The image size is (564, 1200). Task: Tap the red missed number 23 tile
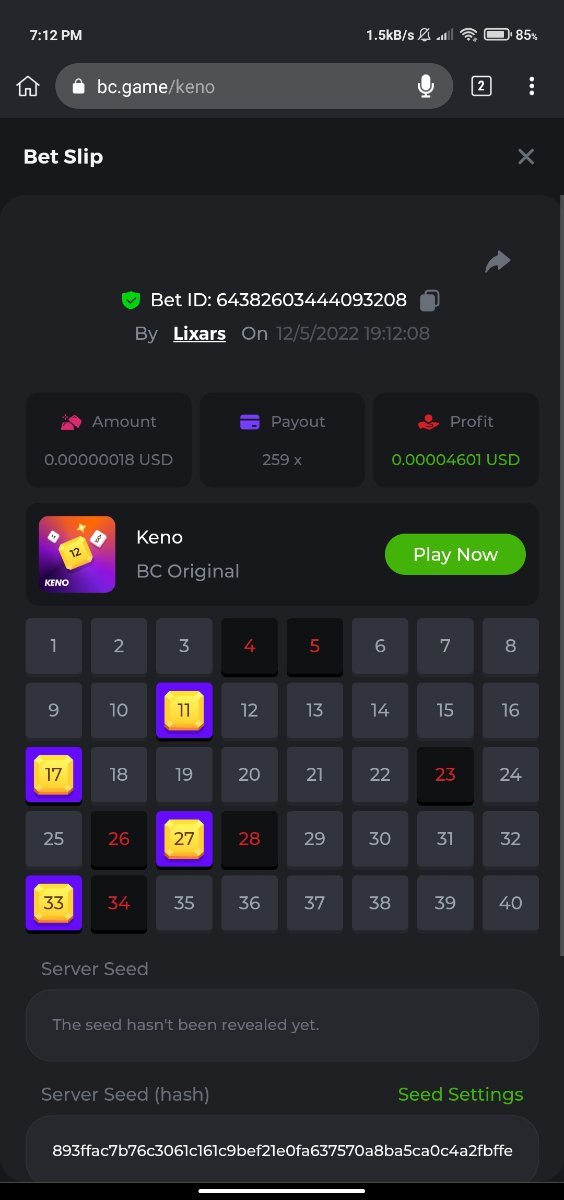[x=445, y=775]
